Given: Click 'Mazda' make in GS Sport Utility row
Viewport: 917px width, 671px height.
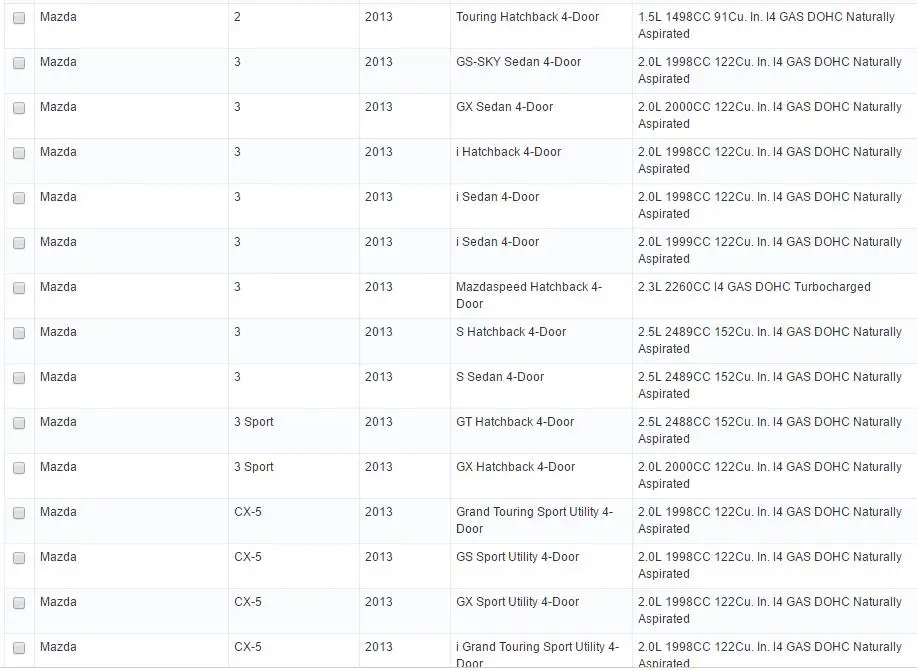Looking at the screenshot, I should [58, 558].
